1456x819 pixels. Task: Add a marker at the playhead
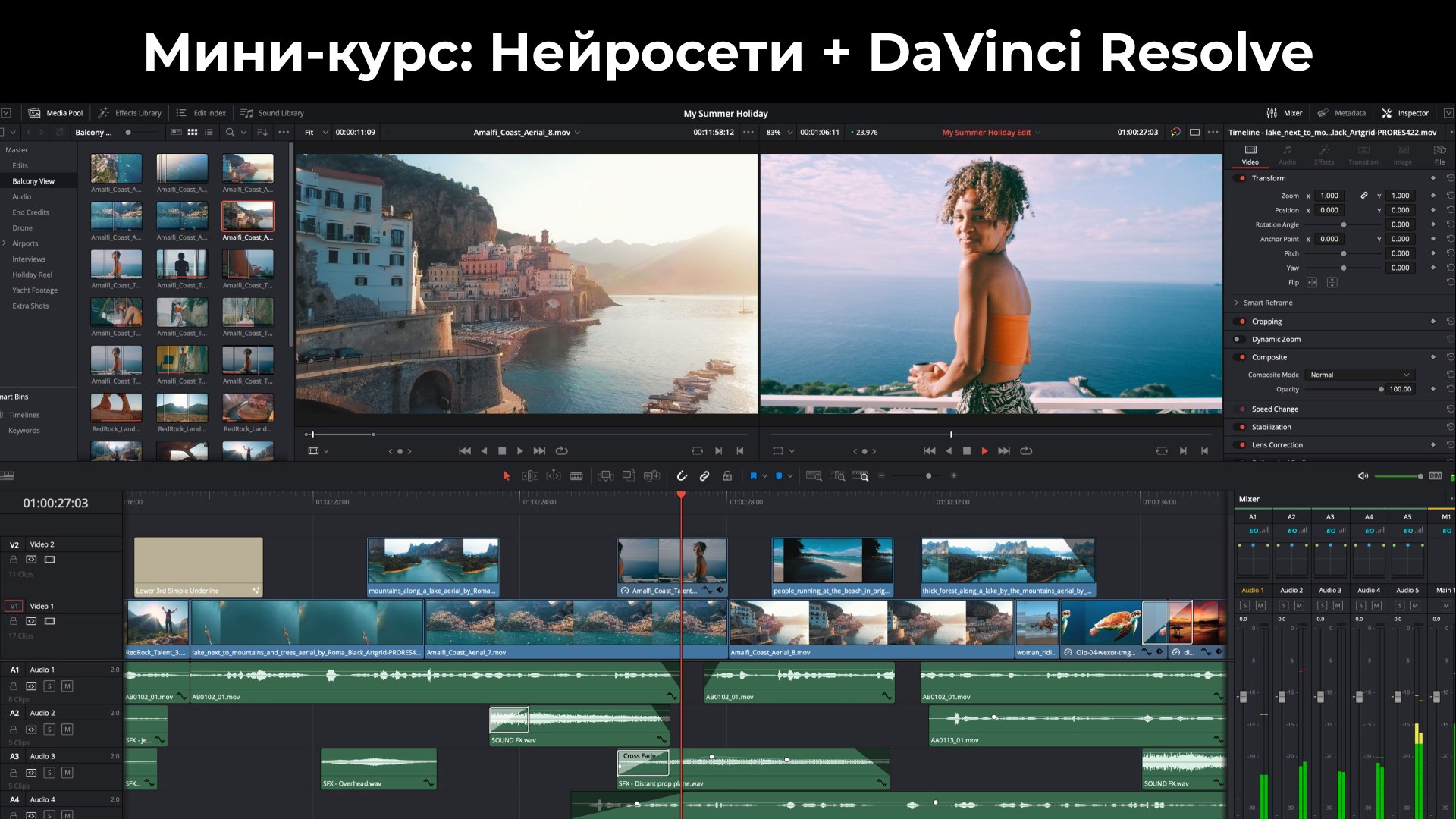(x=779, y=476)
